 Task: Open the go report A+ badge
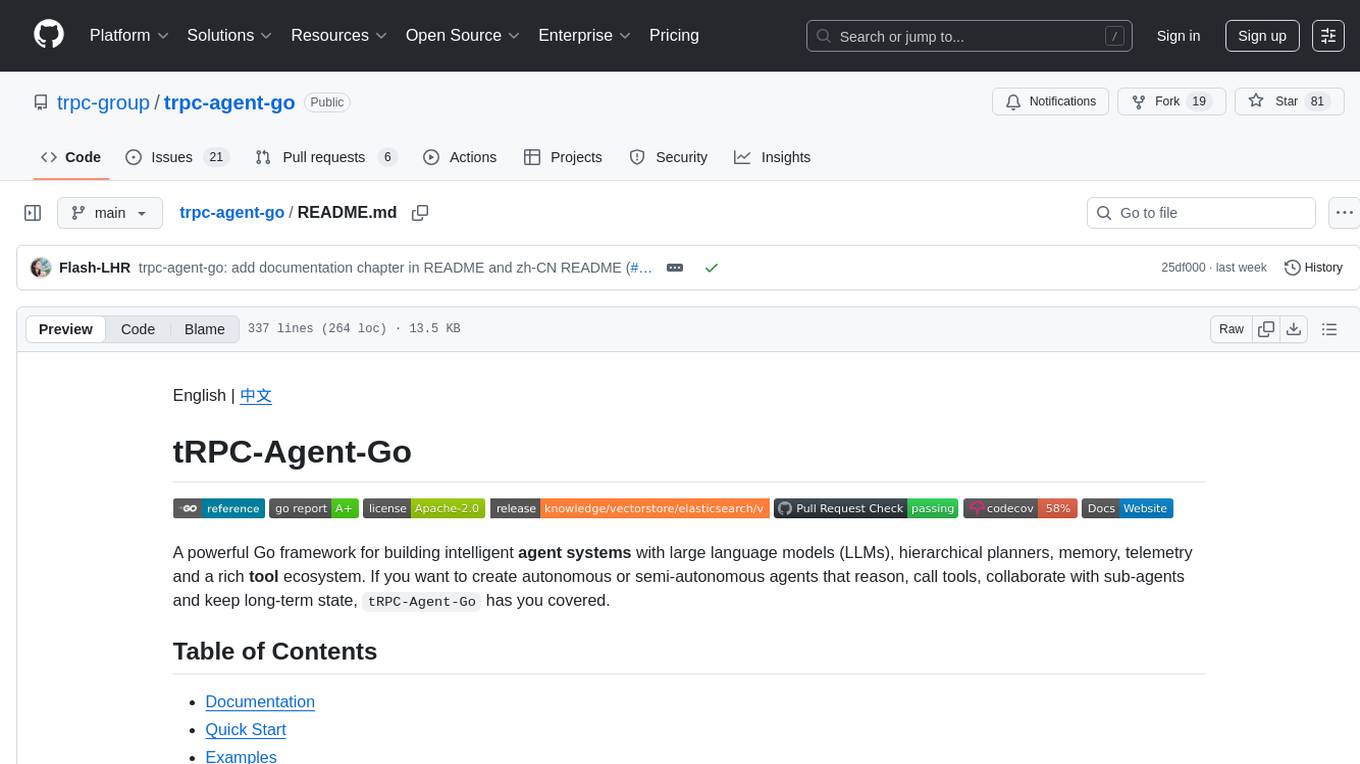click(x=314, y=508)
